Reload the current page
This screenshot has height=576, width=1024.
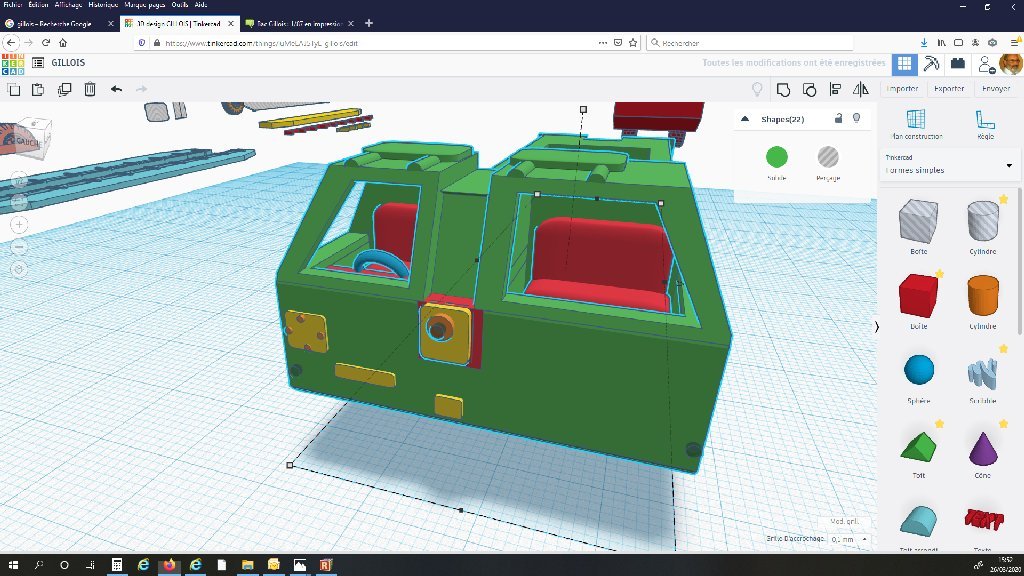[x=46, y=42]
